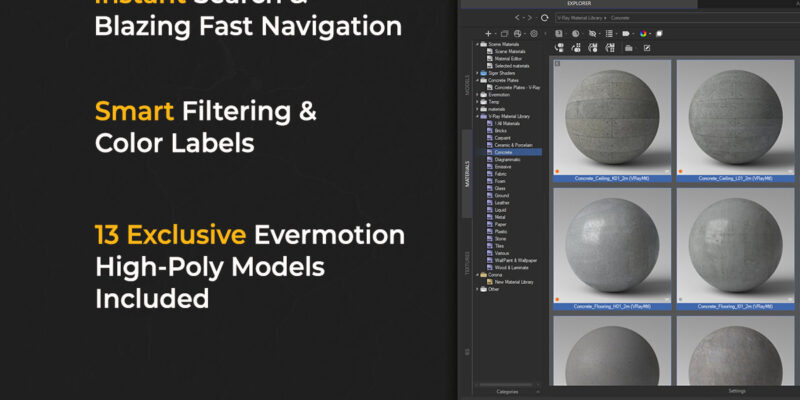This screenshot has height=400, width=800.
Task: Select Selected materials in the tree
Action: click(512, 66)
